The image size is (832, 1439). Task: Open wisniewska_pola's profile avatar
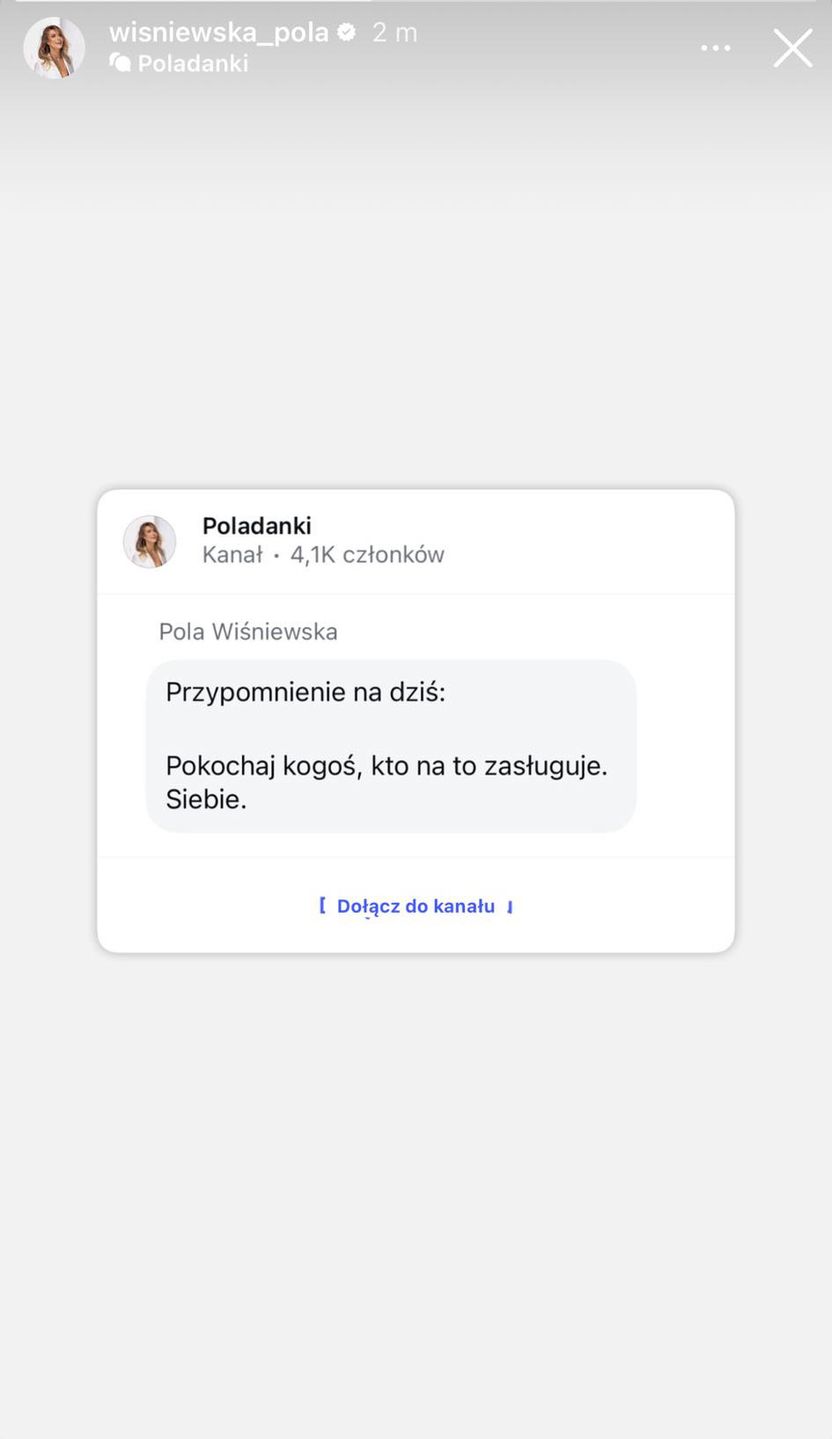coord(55,47)
